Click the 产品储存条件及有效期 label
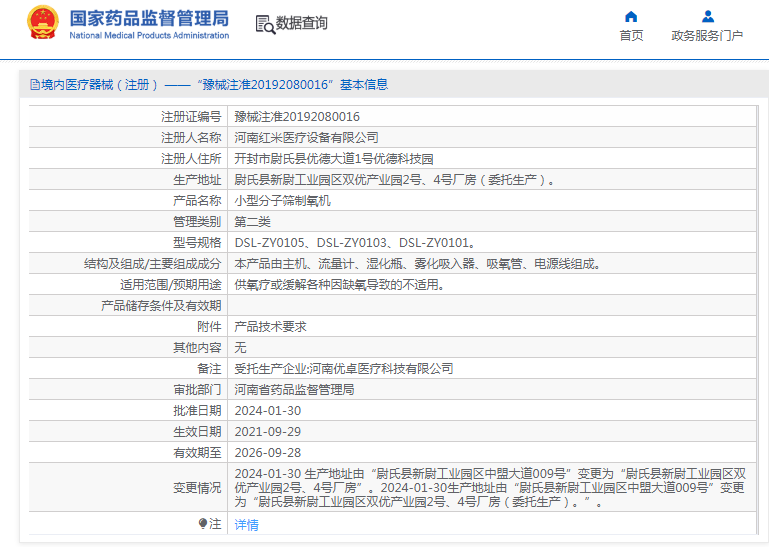Image resolution: width=769 pixels, height=547 pixels. coord(161,306)
